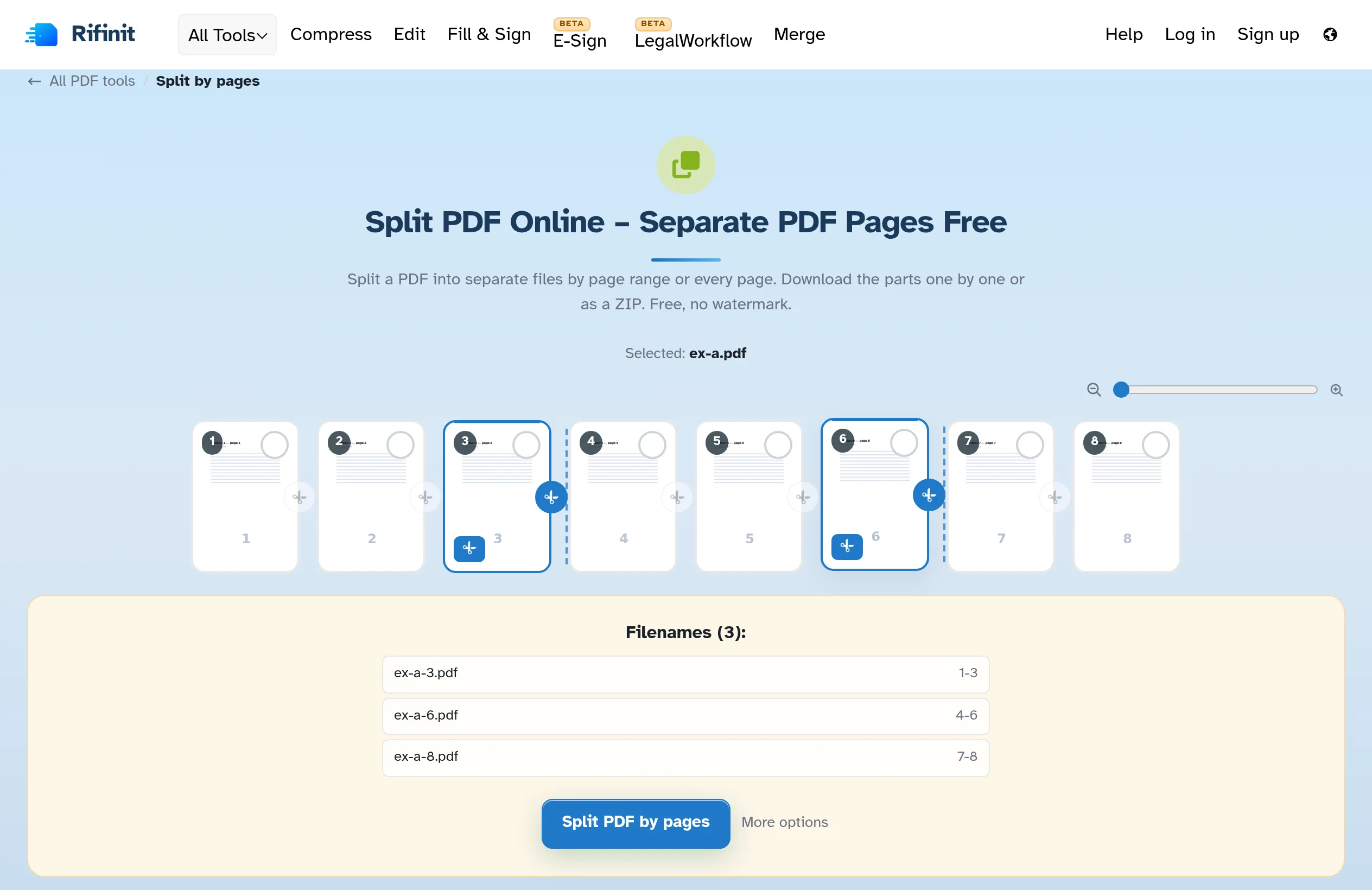The width and height of the screenshot is (1372, 890).
Task: Check the selection circle on page 4
Action: pyautogui.click(x=652, y=445)
